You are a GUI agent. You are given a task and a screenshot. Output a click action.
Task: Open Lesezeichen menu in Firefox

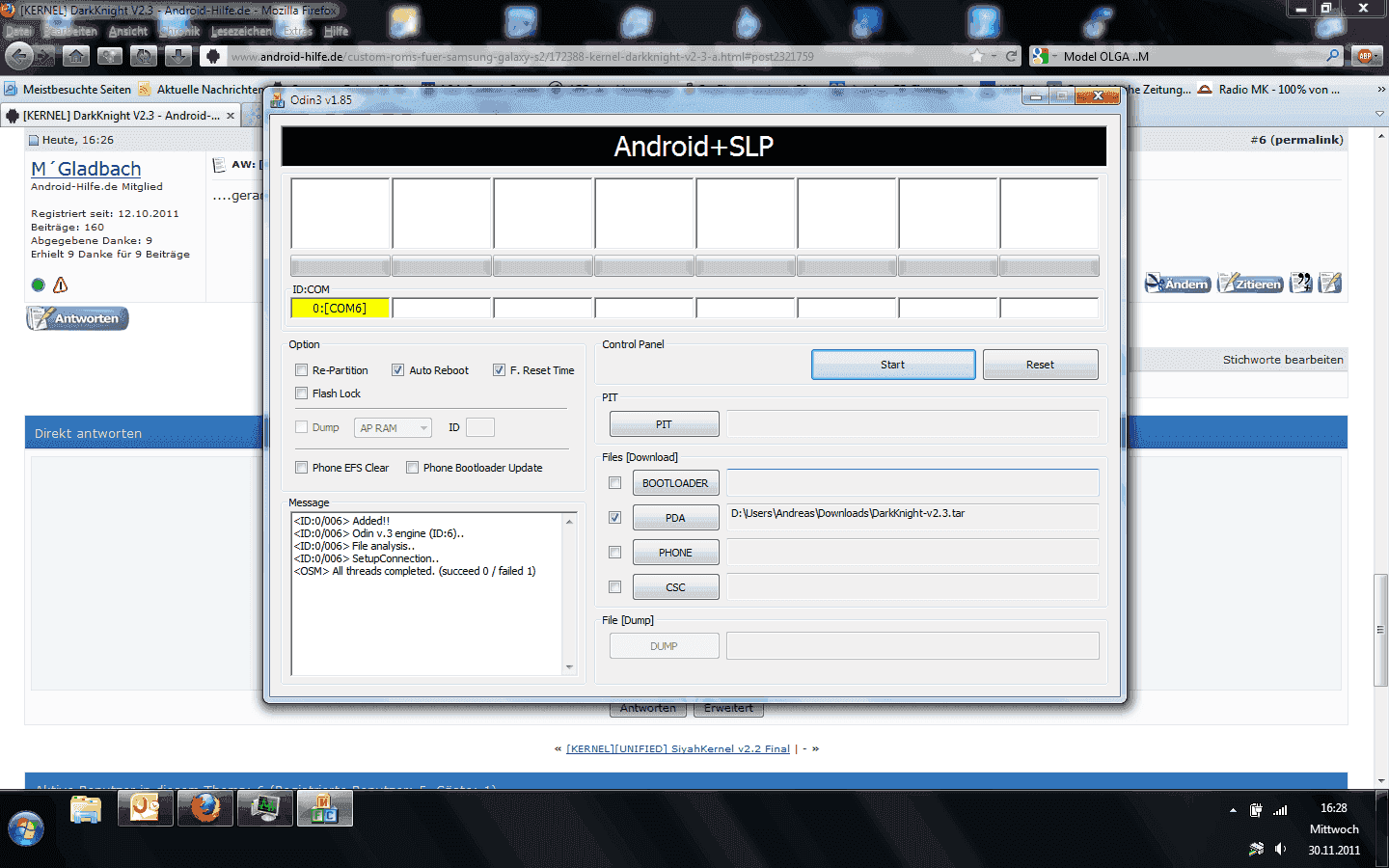[241, 31]
